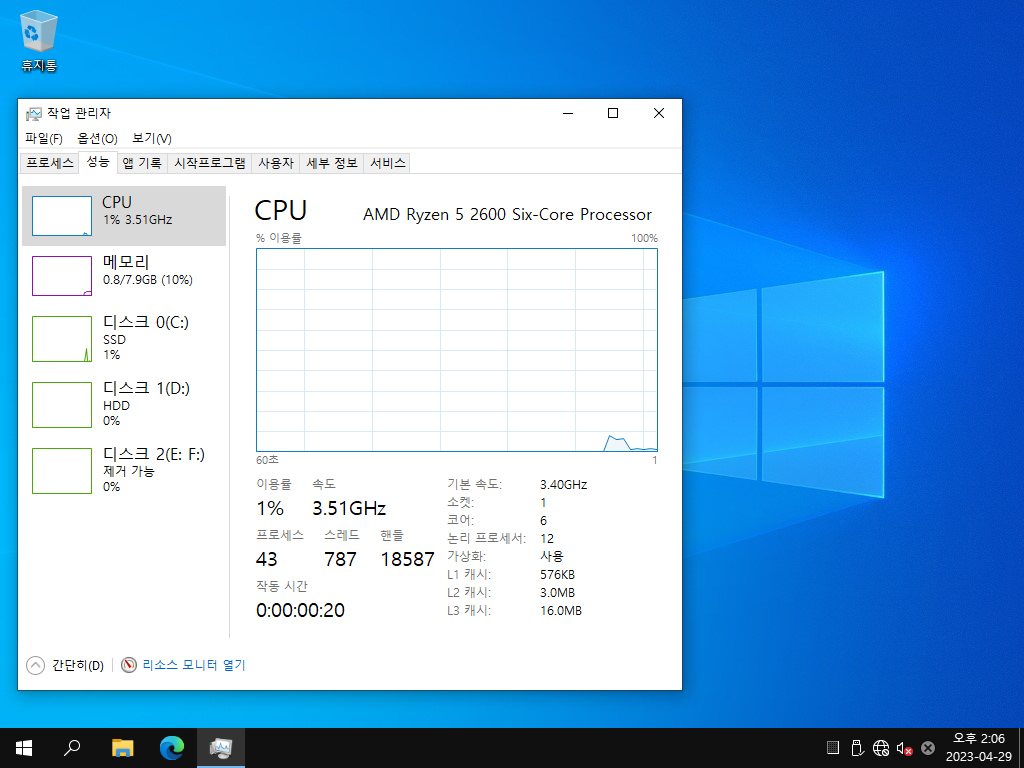Select the Task Manager taskbar button

tap(221, 748)
